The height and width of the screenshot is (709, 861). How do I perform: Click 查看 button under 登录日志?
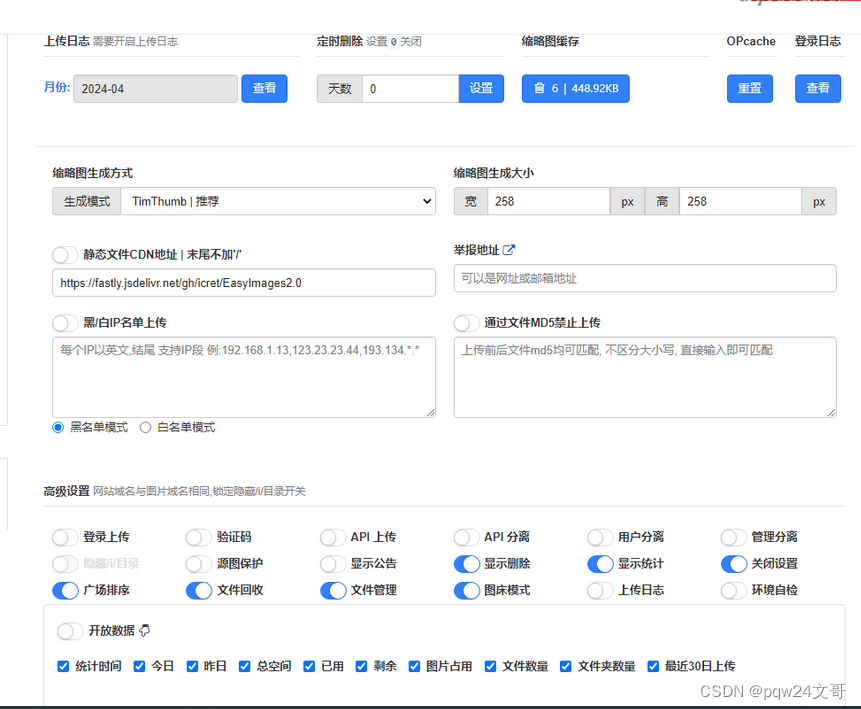click(x=818, y=88)
